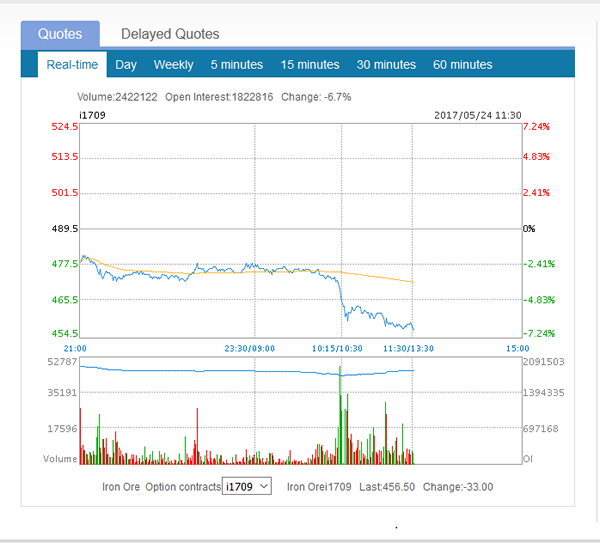Open the i1709 option contracts dropdown
Image resolution: width=600 pixels, height=543 pixels.
coord(246,487)
